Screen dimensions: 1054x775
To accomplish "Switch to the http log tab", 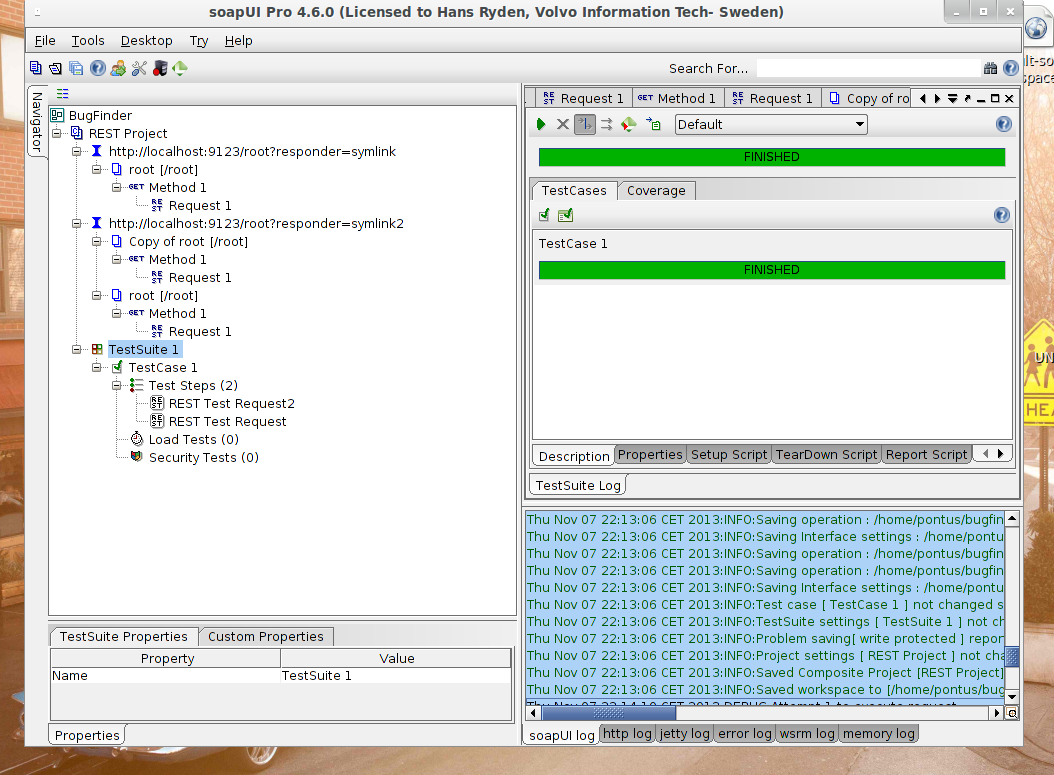I will [628, 733].
